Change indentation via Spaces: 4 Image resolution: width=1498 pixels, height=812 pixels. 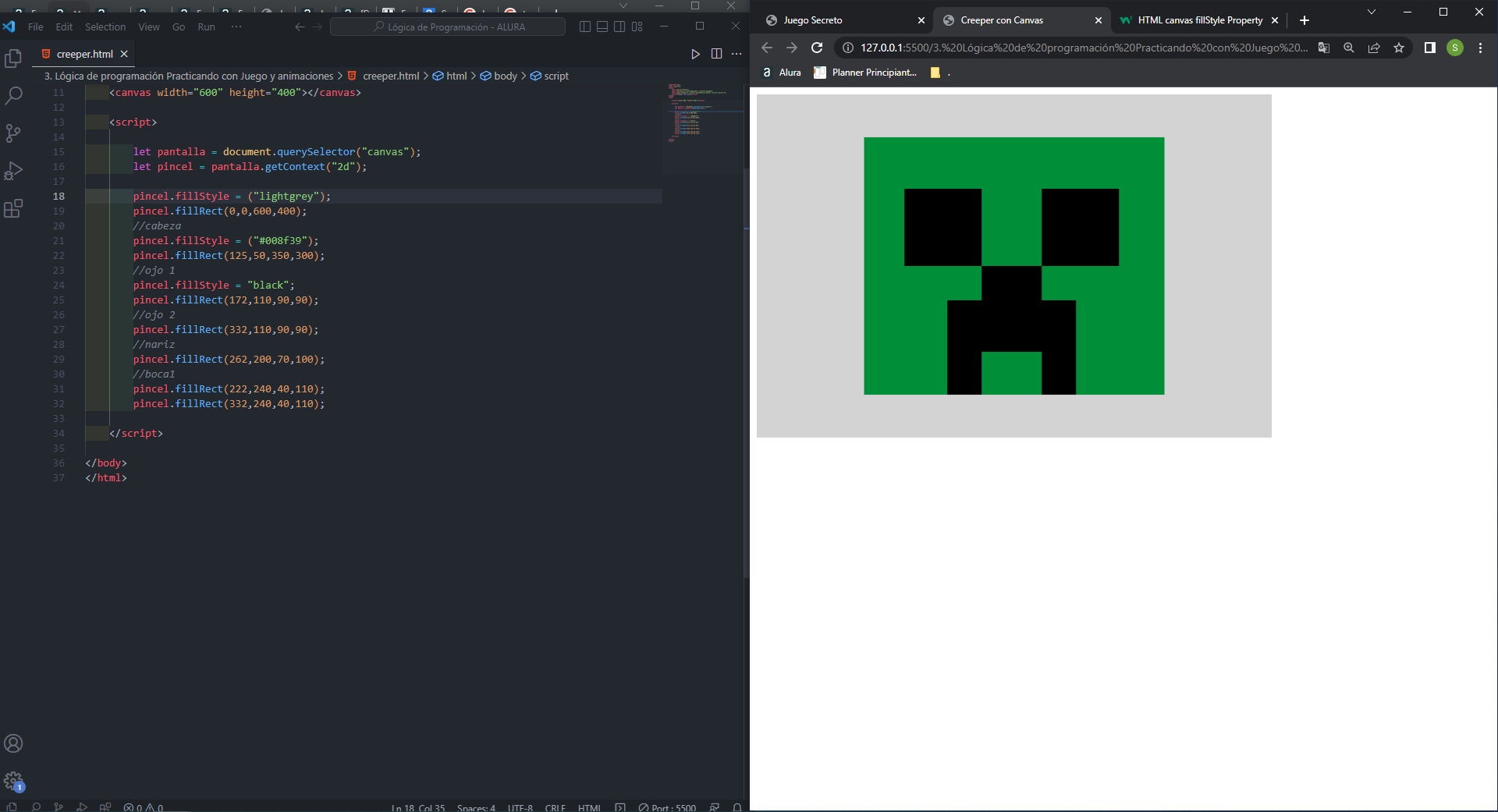tap(476, 807)
